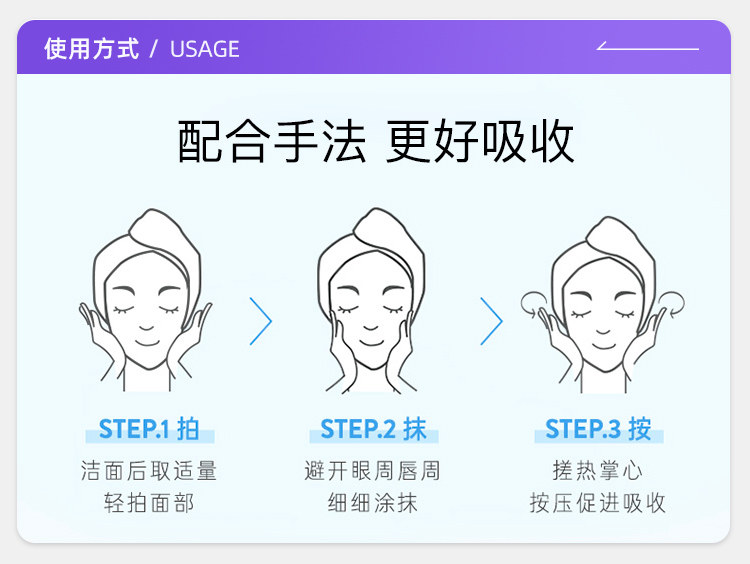Click the 使用方式 header text

pyautogui.click(x=91, y=49)
